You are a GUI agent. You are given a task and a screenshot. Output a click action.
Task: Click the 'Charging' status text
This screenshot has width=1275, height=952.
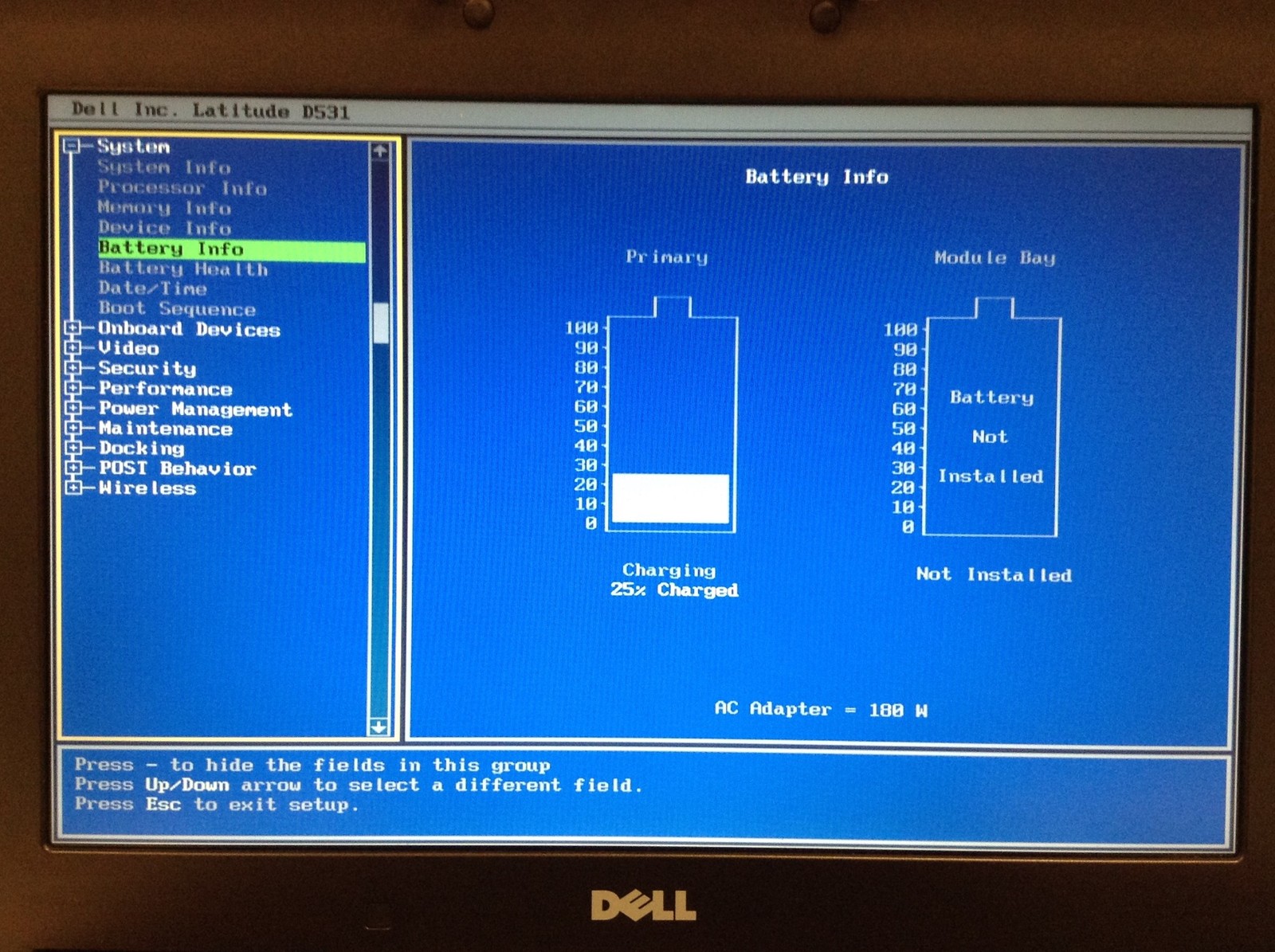(x=669, y=570)
